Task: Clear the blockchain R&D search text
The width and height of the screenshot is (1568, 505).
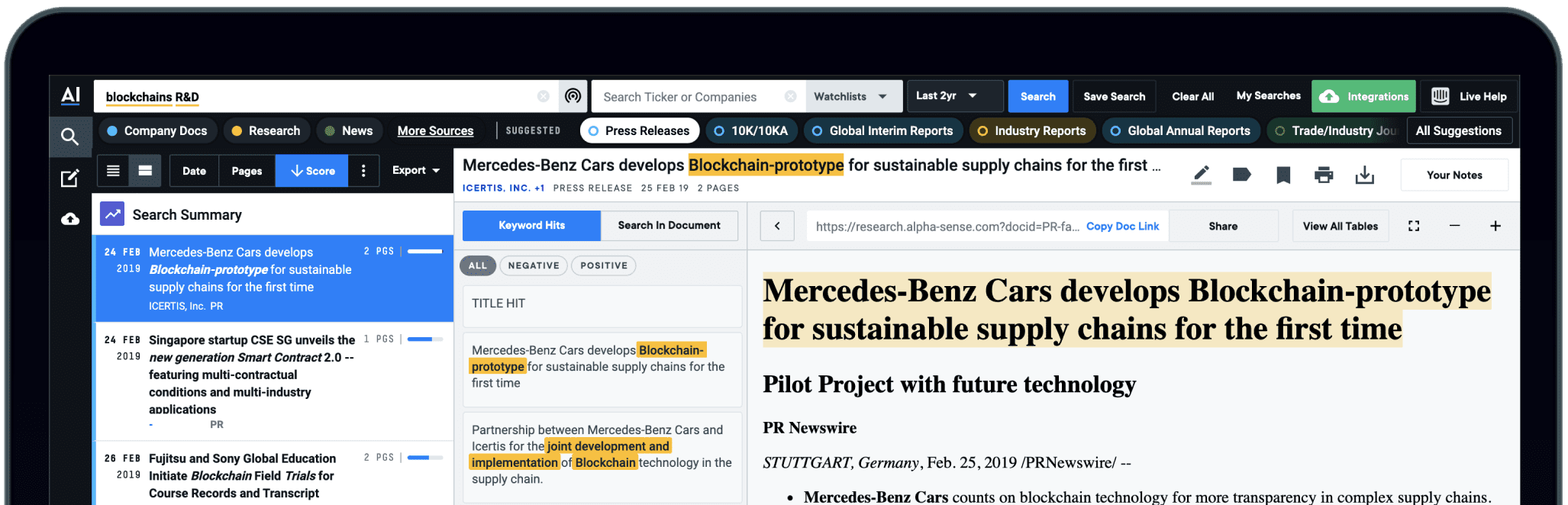Action: [x=543, y=96]
